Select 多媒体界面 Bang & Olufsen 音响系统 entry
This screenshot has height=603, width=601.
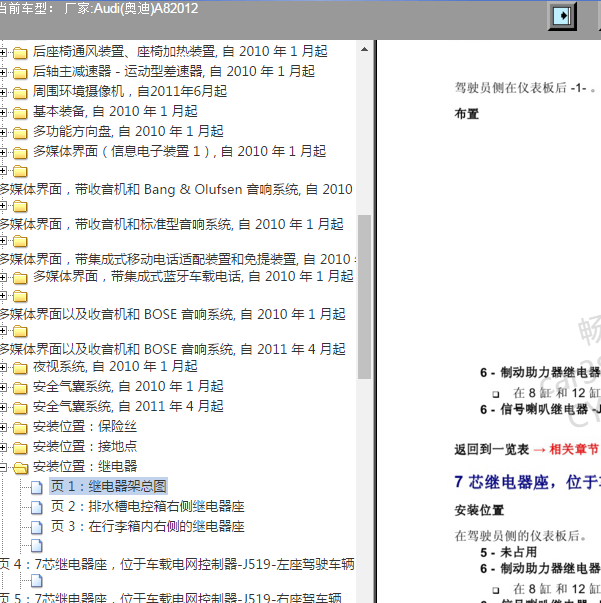(176, 190)
